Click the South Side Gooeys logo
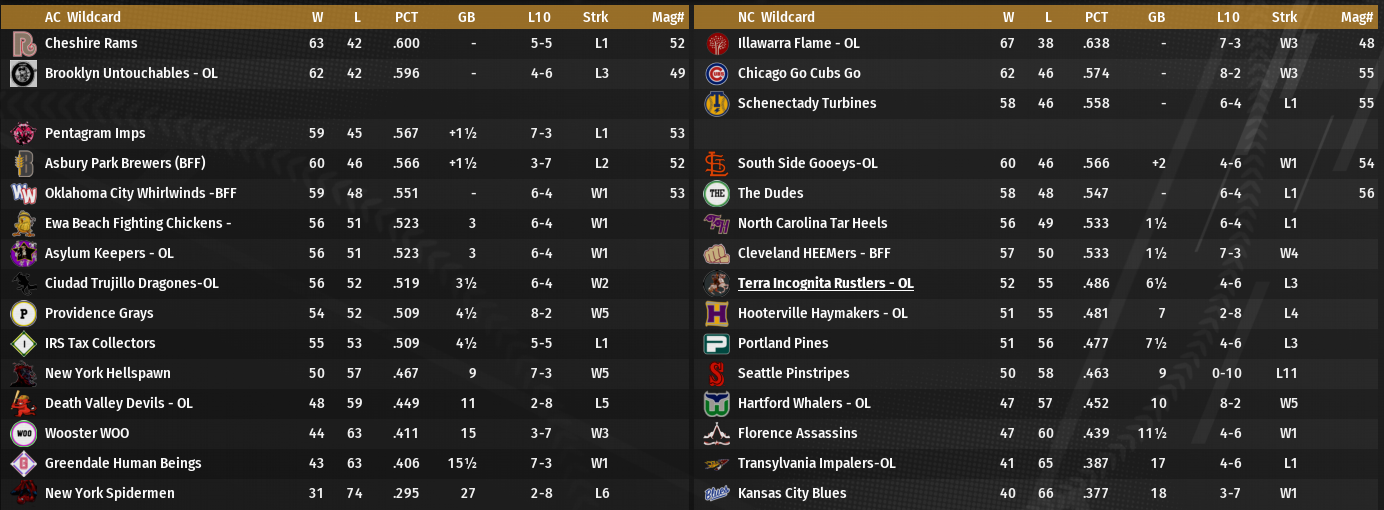 (716, 164)
